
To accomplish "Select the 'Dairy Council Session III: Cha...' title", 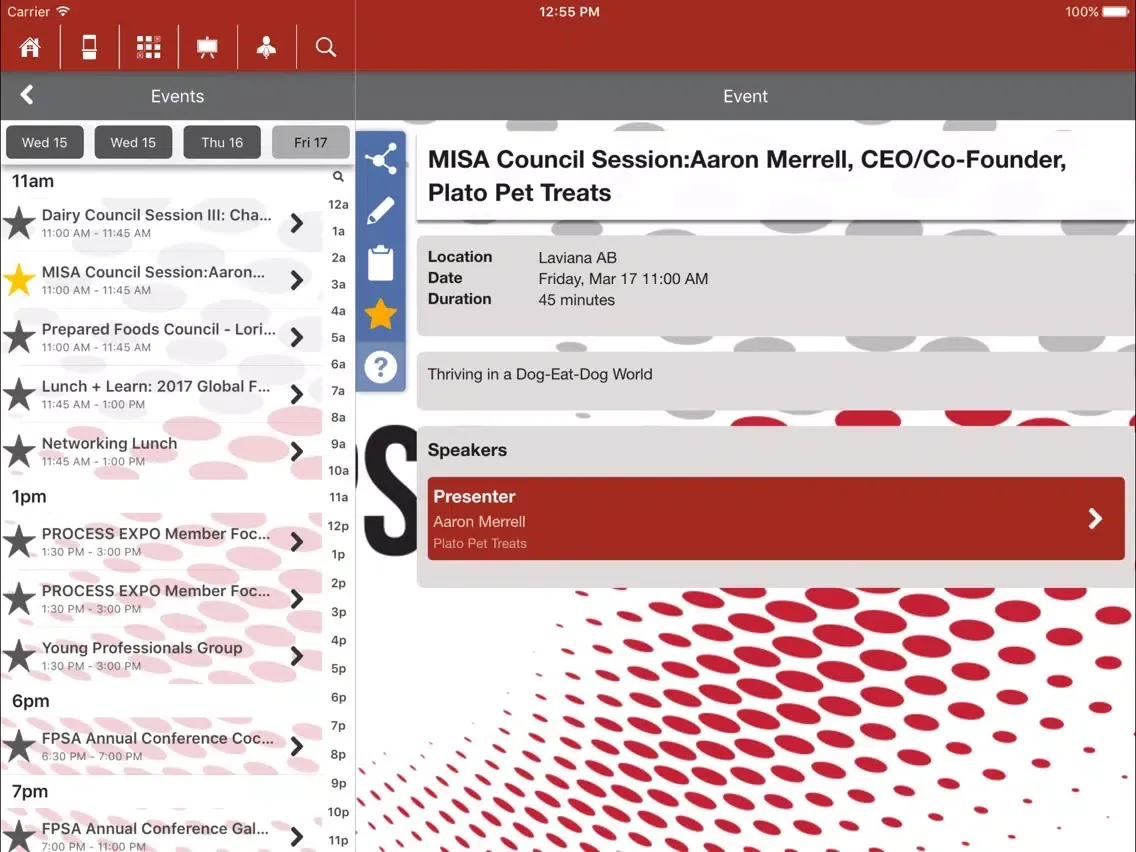I will click(x=156, y=214).
